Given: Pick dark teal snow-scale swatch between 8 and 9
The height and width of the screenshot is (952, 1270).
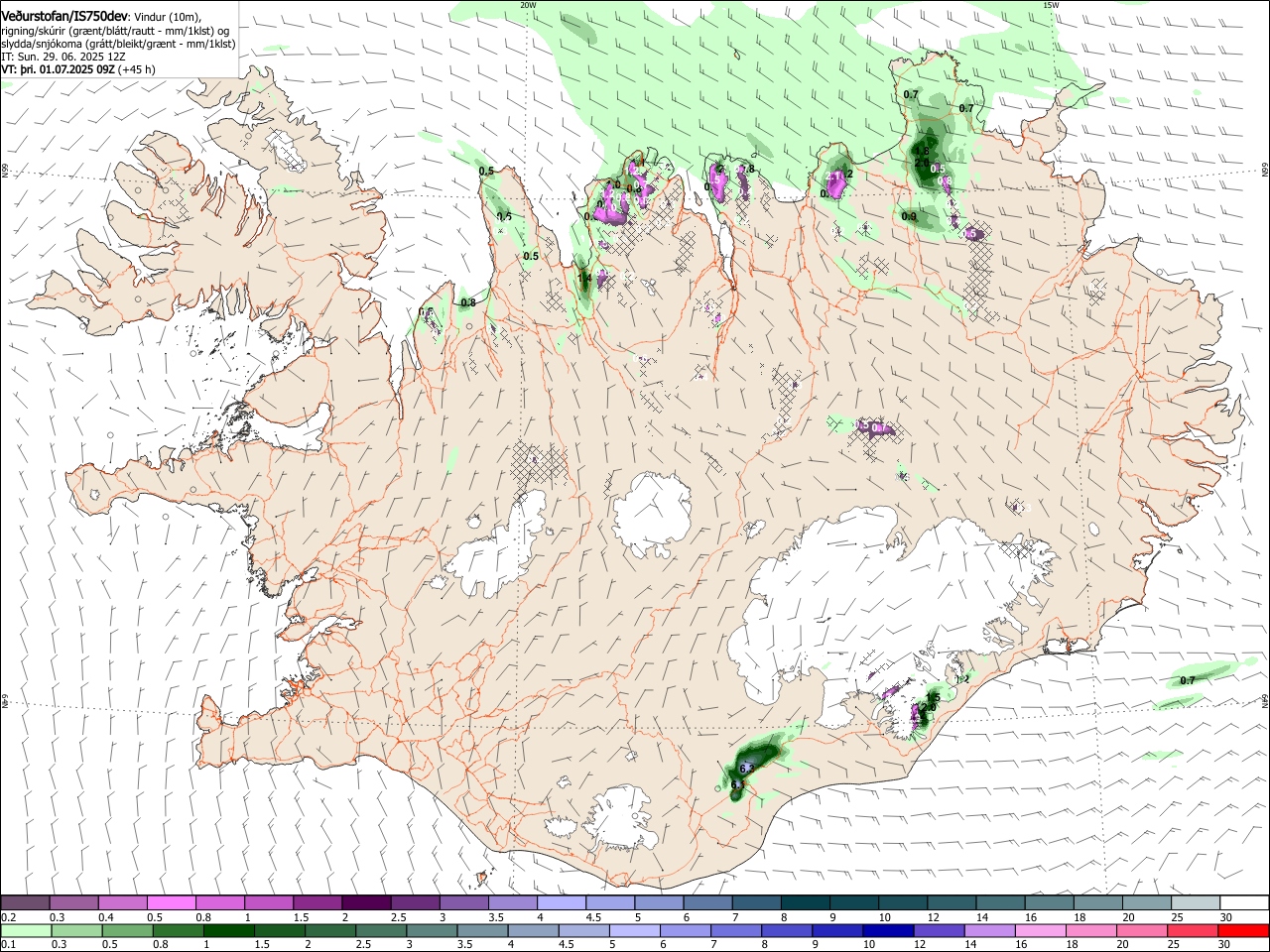Looking at the screenshot, I should coord(805,903).
